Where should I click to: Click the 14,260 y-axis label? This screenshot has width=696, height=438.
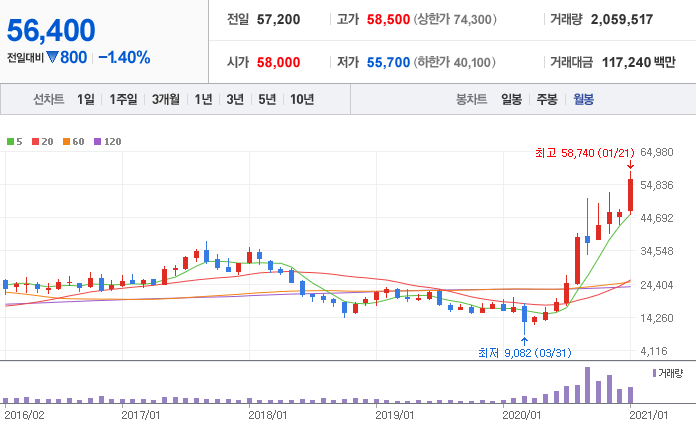656,318
